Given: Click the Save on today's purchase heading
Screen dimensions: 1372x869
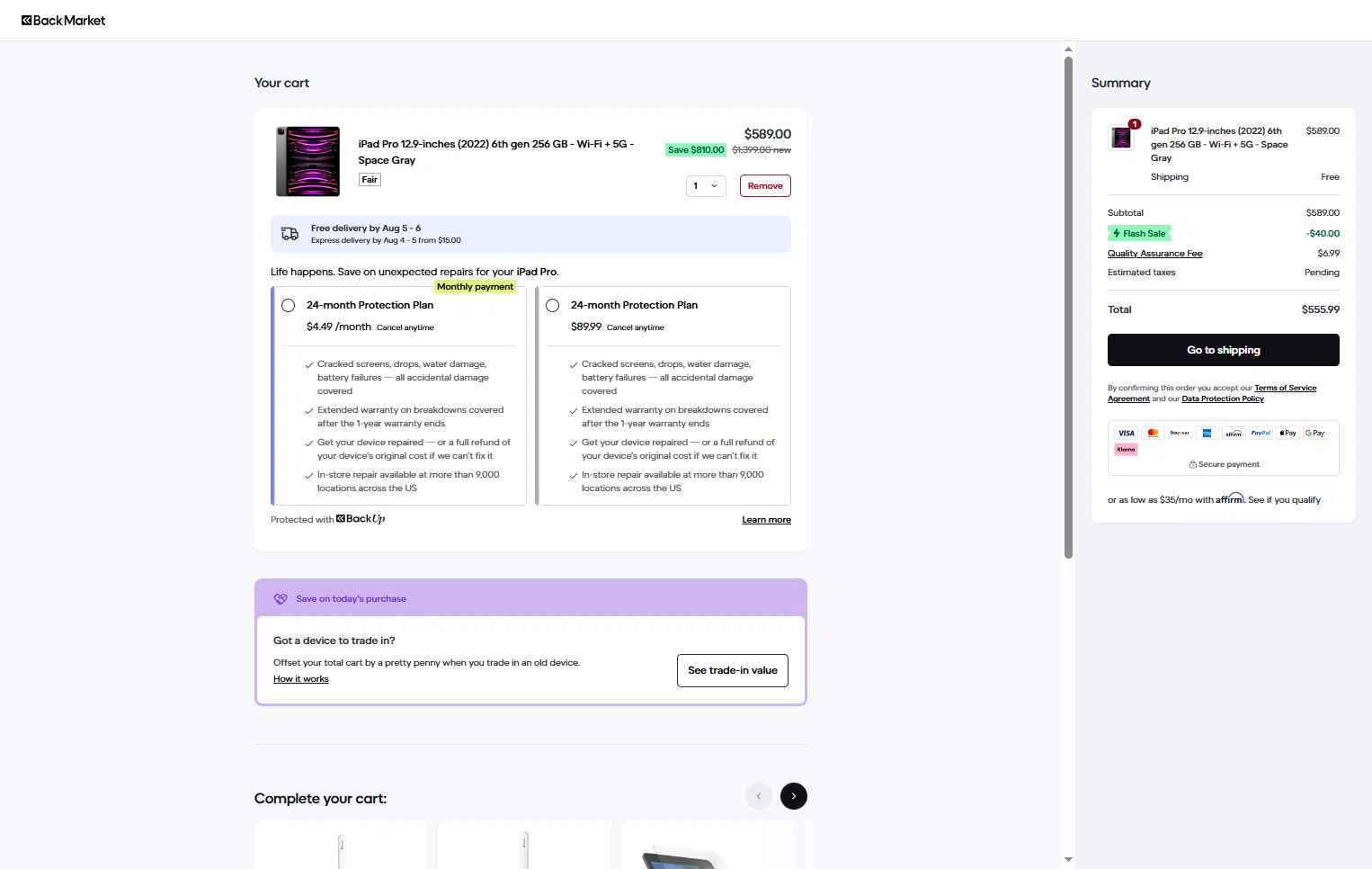Looking at the screenshot, I should click(351, 599).
